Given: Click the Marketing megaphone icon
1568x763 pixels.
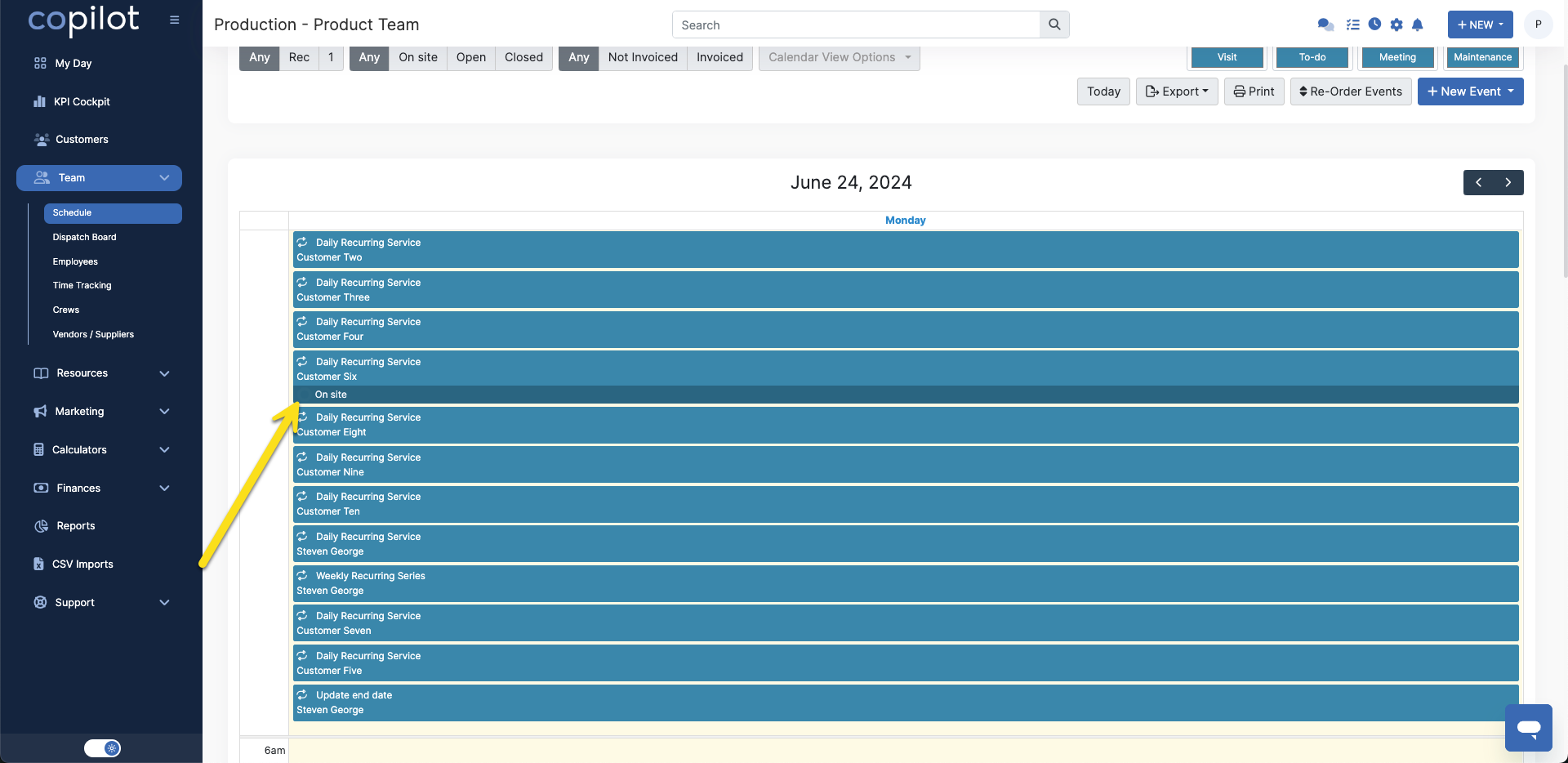Looking at the screenshot, I should point(40,412).
